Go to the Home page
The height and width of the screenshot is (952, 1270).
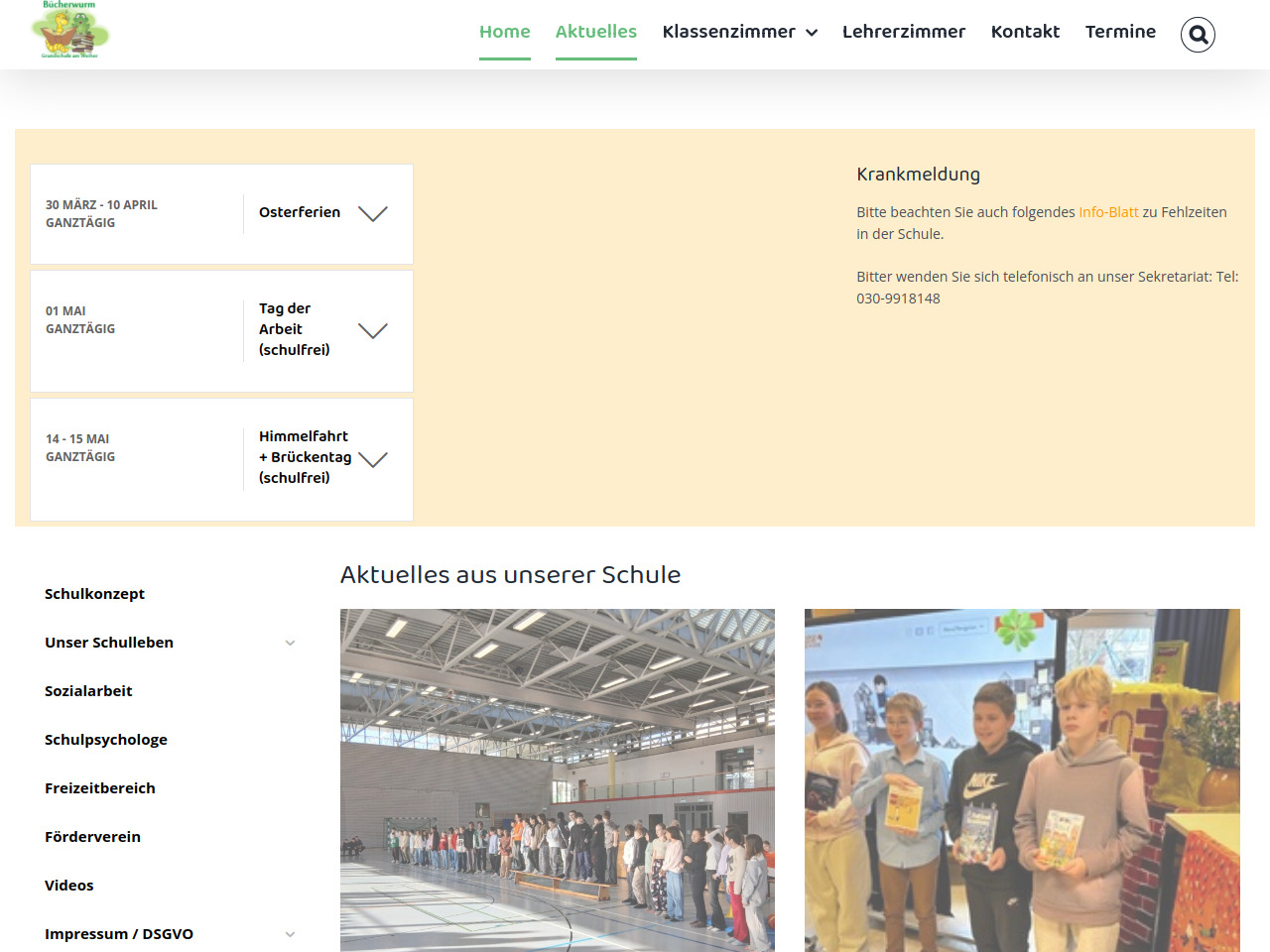[x=504, y=32]
